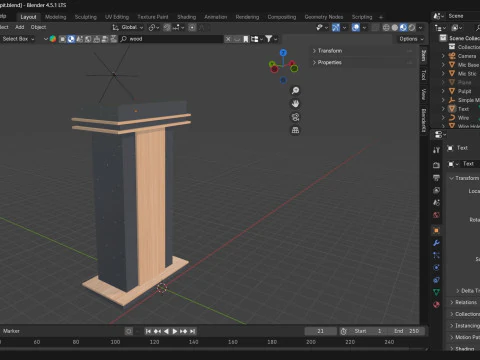
Task: Open the Object properties tab (orange square)
Action: point(436,230)
